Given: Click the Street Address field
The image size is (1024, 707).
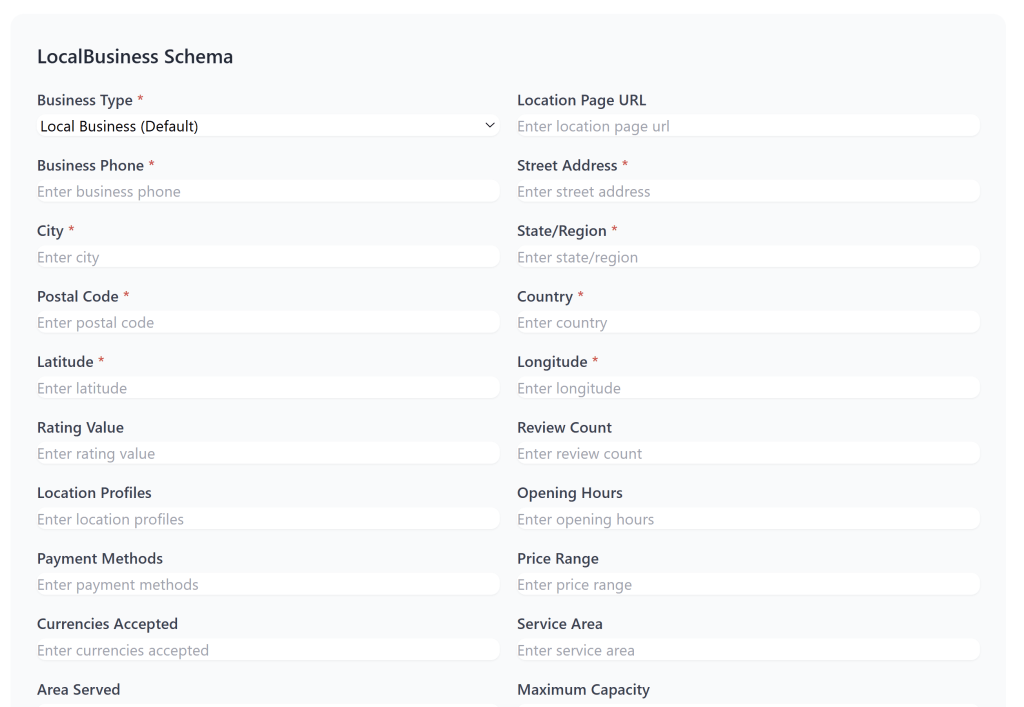Looking at the screenshot, I should point(747,192).
